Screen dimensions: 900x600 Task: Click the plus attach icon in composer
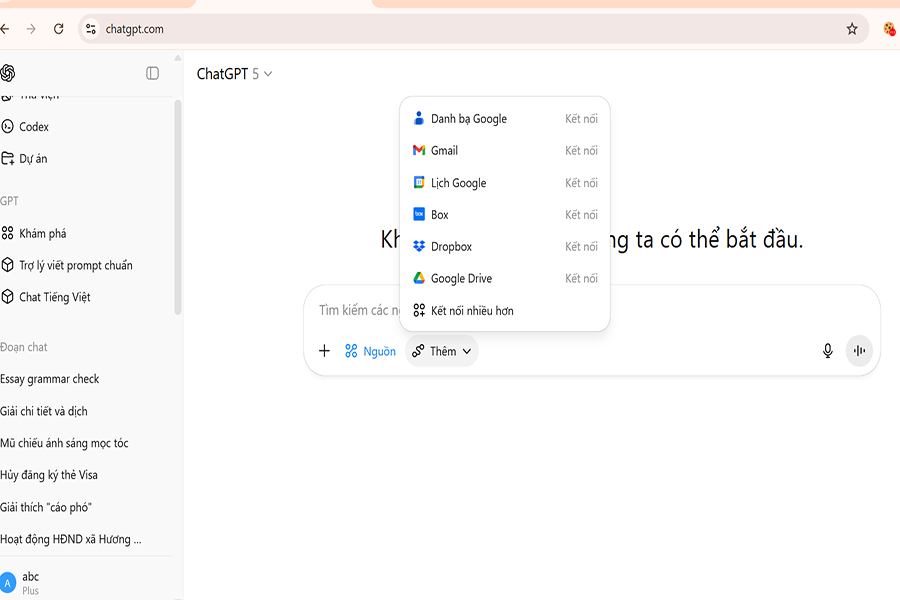coord(324,351)
